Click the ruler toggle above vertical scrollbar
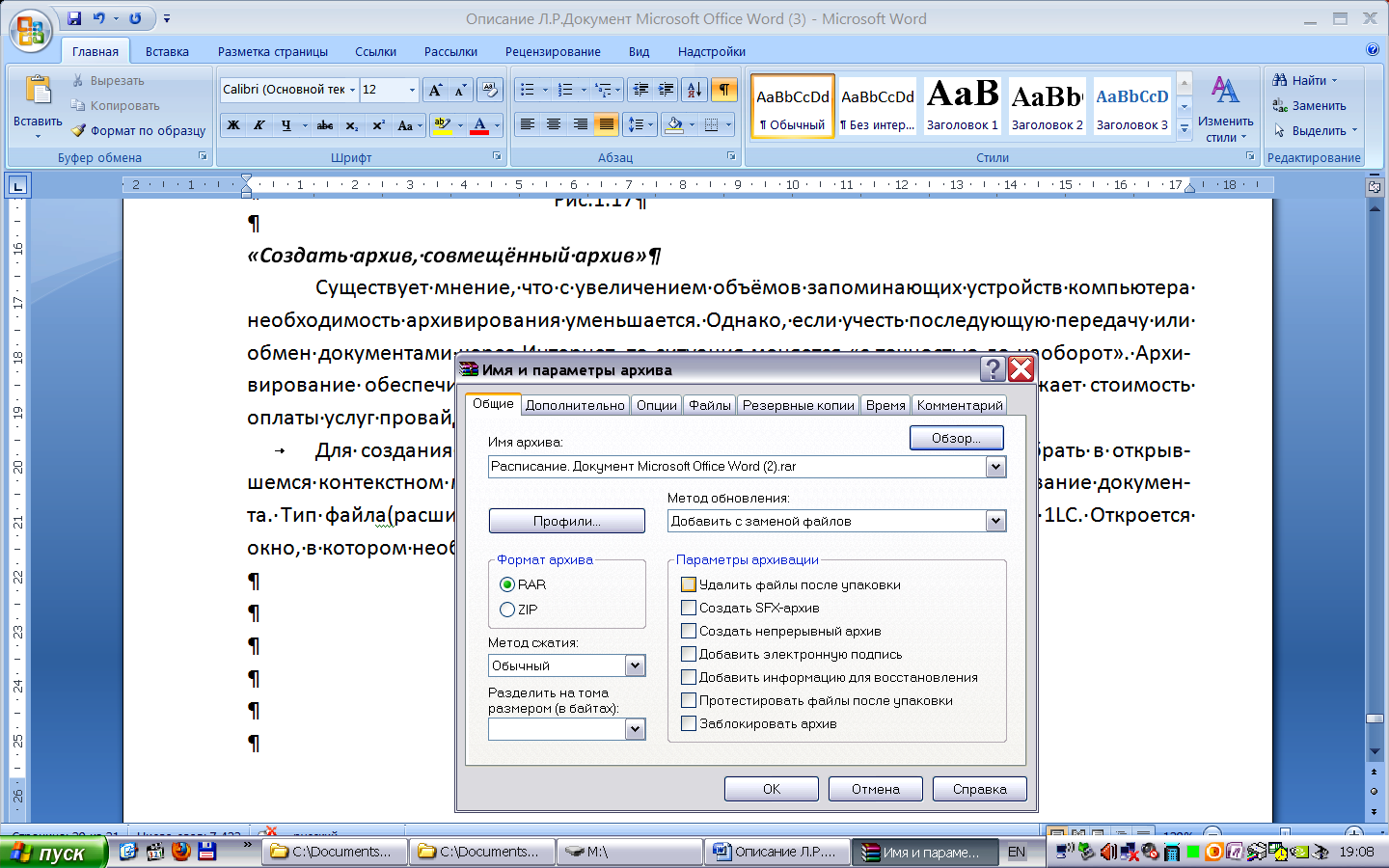The width and height of the screenshot is (1389, 868). 1375,186
